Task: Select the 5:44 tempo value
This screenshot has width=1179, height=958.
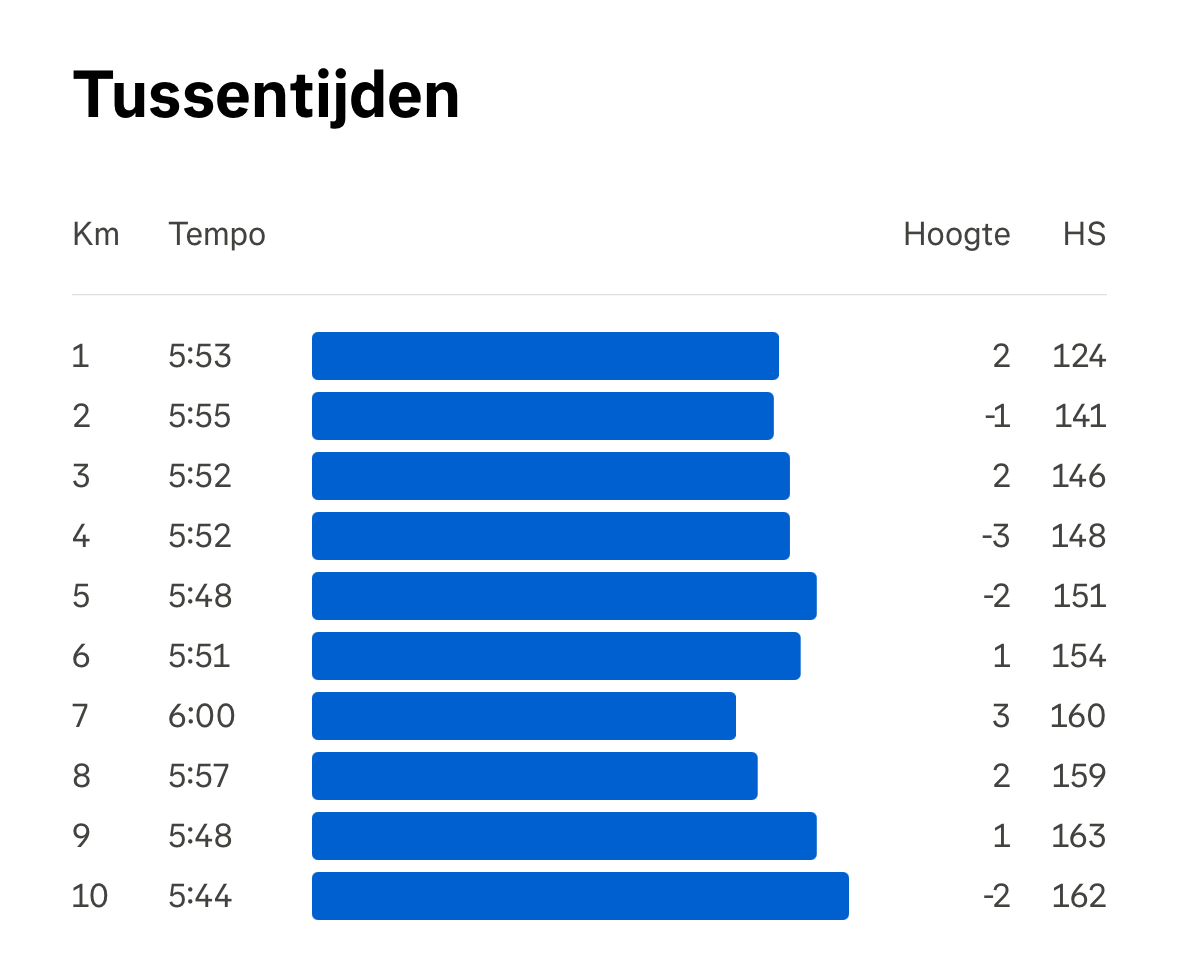Action: 200,896
